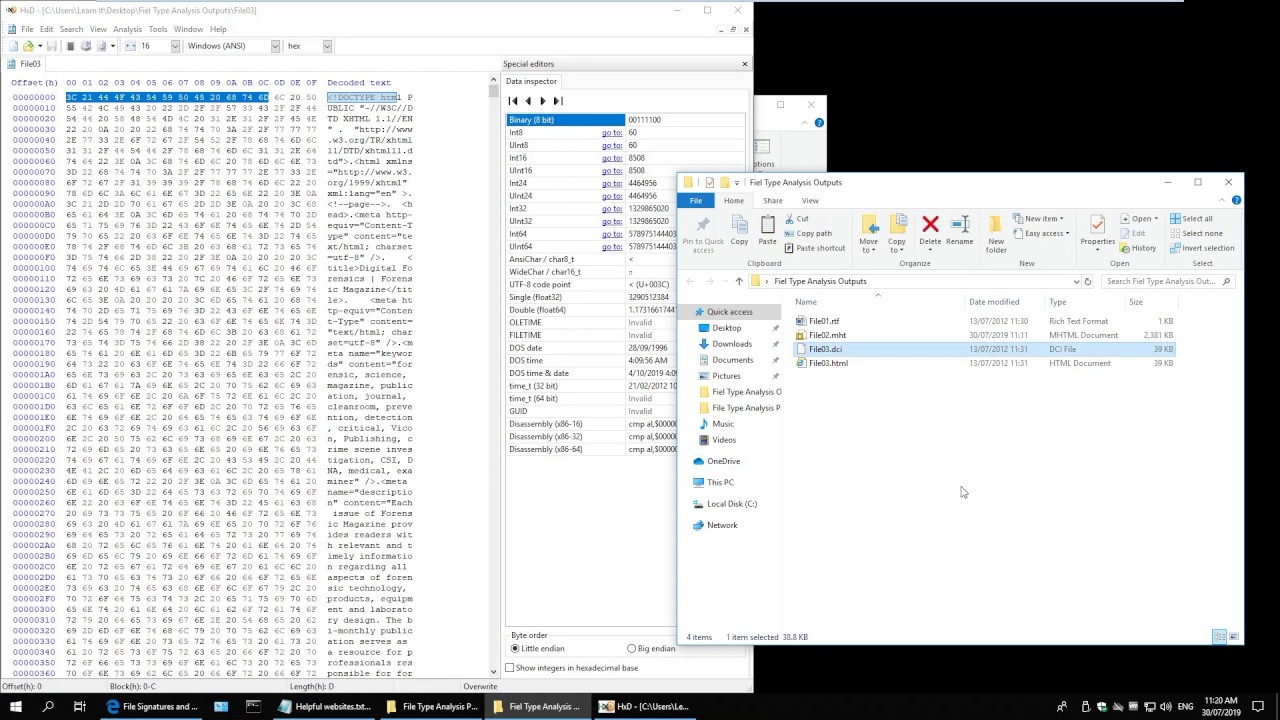The height and width of the screenshot is (720, 1280).
Task: Switch to Explorer View ribbon tab
Action: pos(810,201)
